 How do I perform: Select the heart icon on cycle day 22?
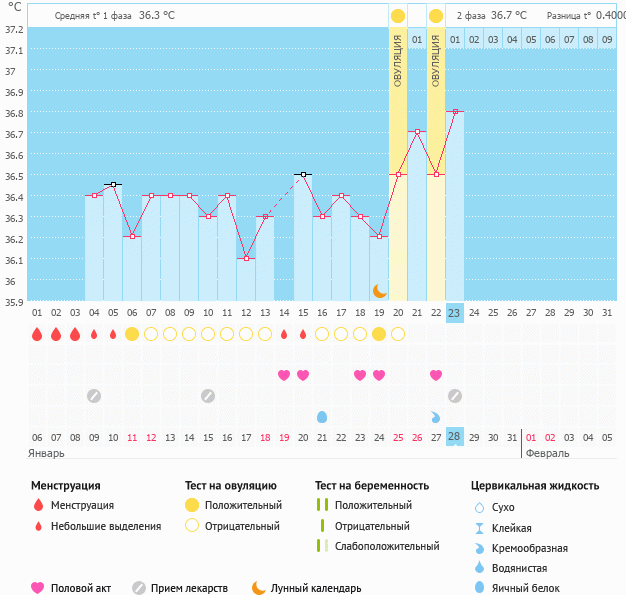click(x=436, y=375)
